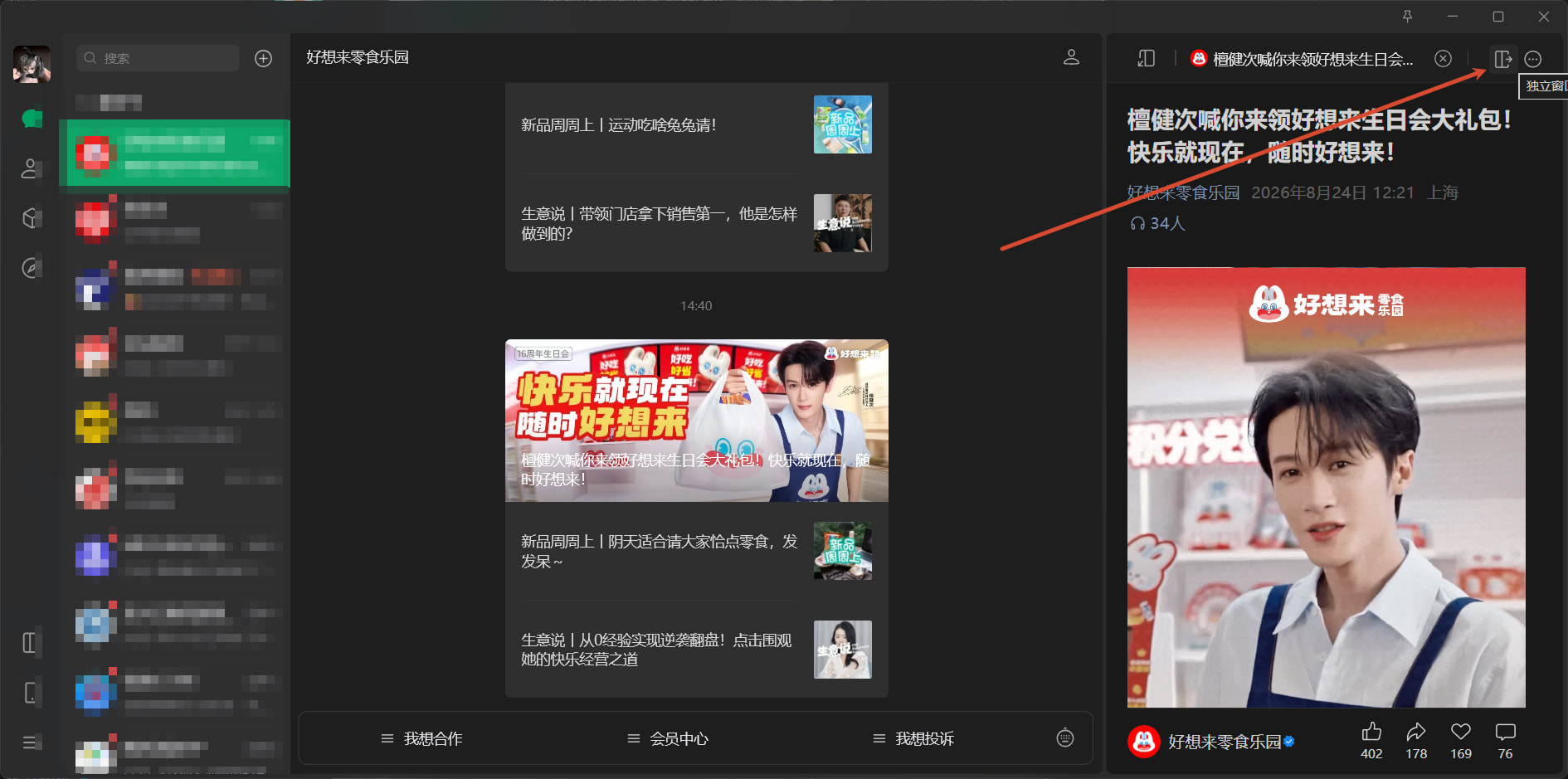
Task: Close the 檀健次 article tab
Action: point(1444,58)
